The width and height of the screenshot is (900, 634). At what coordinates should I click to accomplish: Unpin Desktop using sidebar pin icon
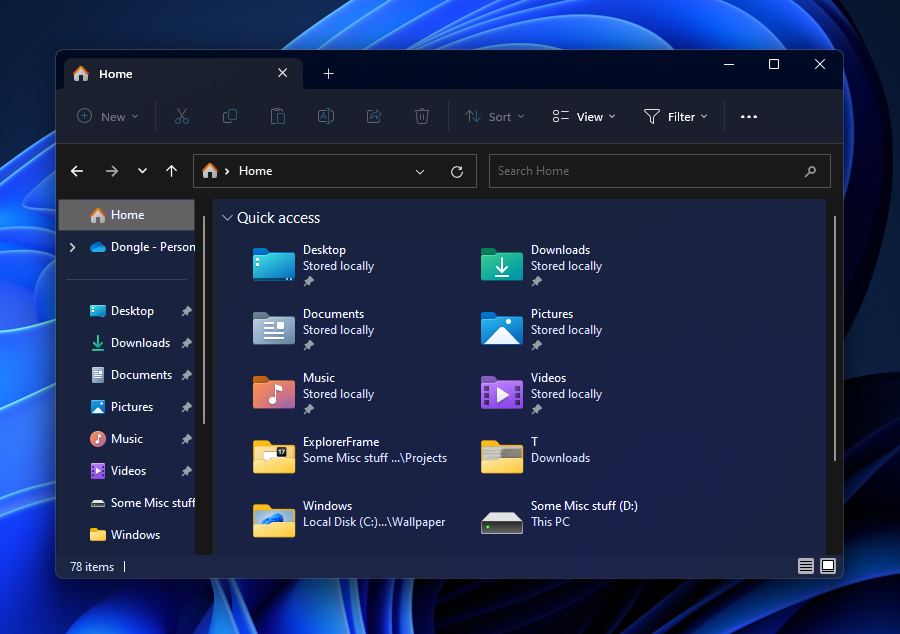186,312
